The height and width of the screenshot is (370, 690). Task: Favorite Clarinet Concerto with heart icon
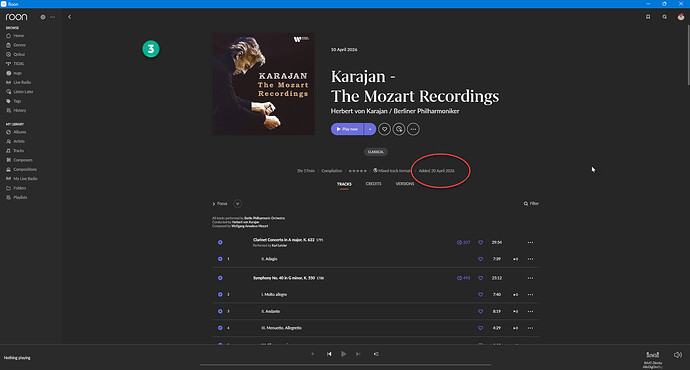pyautogui.click(x=481, y=242)
